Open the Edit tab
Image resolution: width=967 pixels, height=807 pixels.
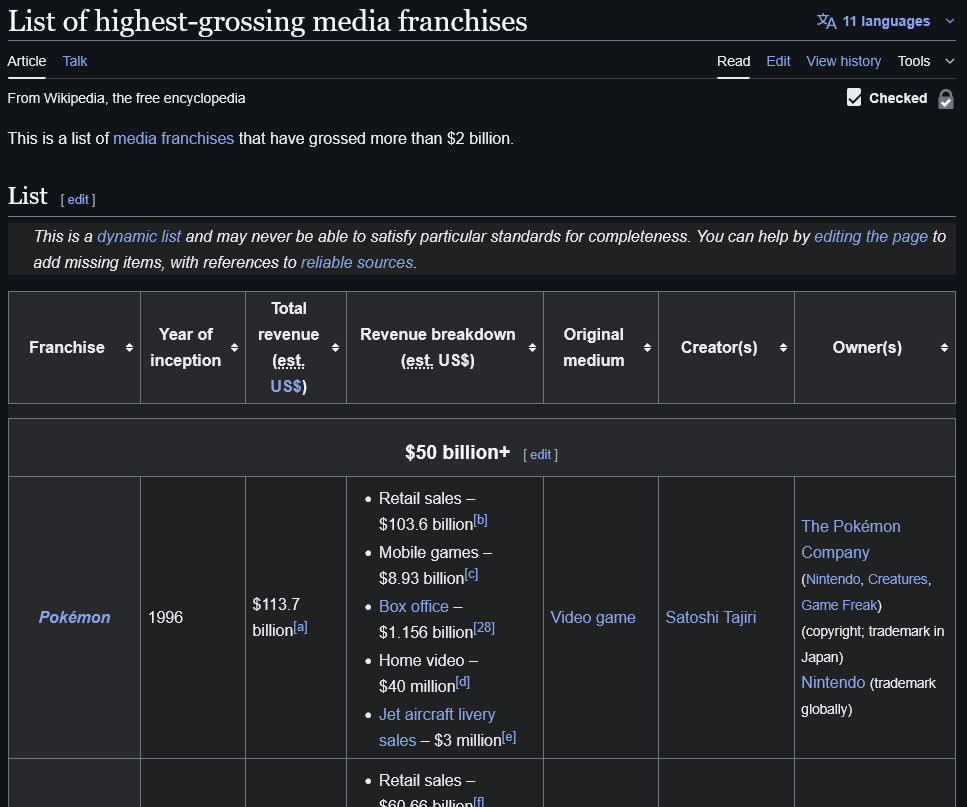778,61
